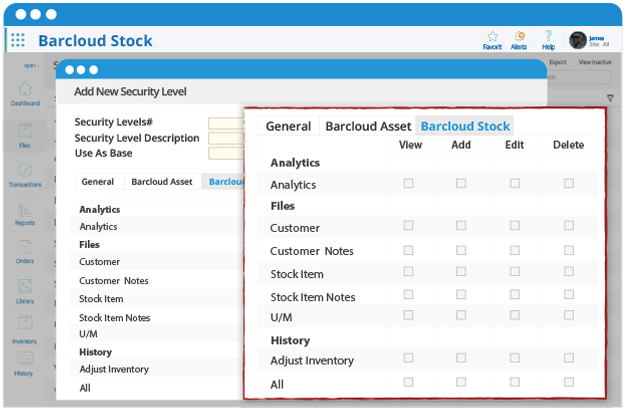The width and height of the screenshot is (626, 415).
Task: Click U/M label in left dialog list
Action: pos(88,334)
